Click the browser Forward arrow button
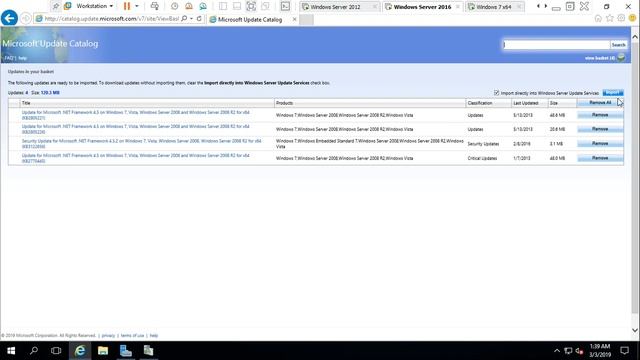Viewport: 640px width, 360px height. pyautogui.click(x=26, y=18)
